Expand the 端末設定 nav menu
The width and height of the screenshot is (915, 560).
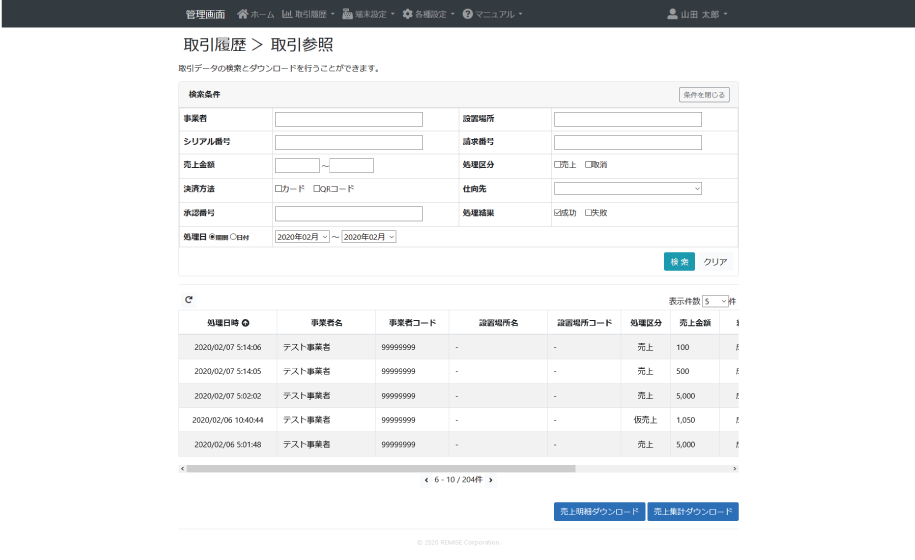click(369, 14)
